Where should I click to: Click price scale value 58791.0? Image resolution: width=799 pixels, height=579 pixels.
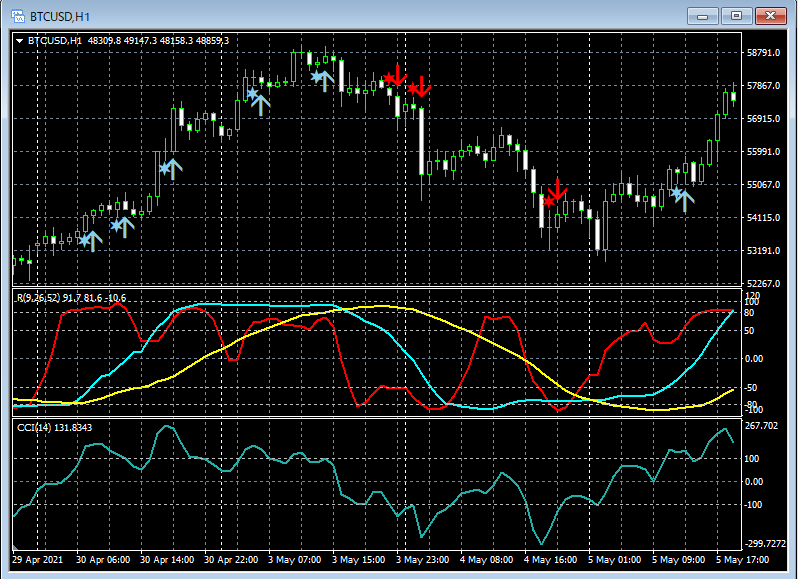(763, 52)
